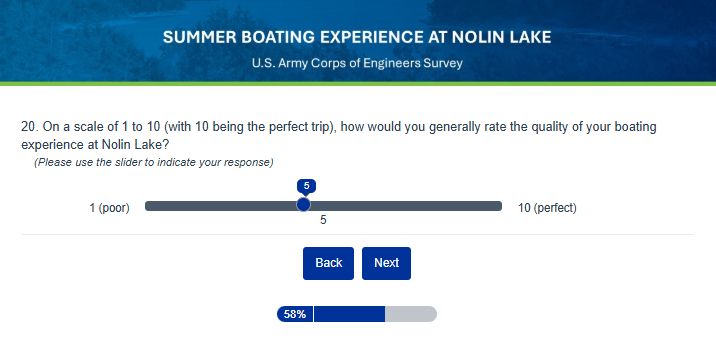Click the filled blue part of progress bar
The width and height of the screenshot is (716, 362).
[x=349, y=314]
